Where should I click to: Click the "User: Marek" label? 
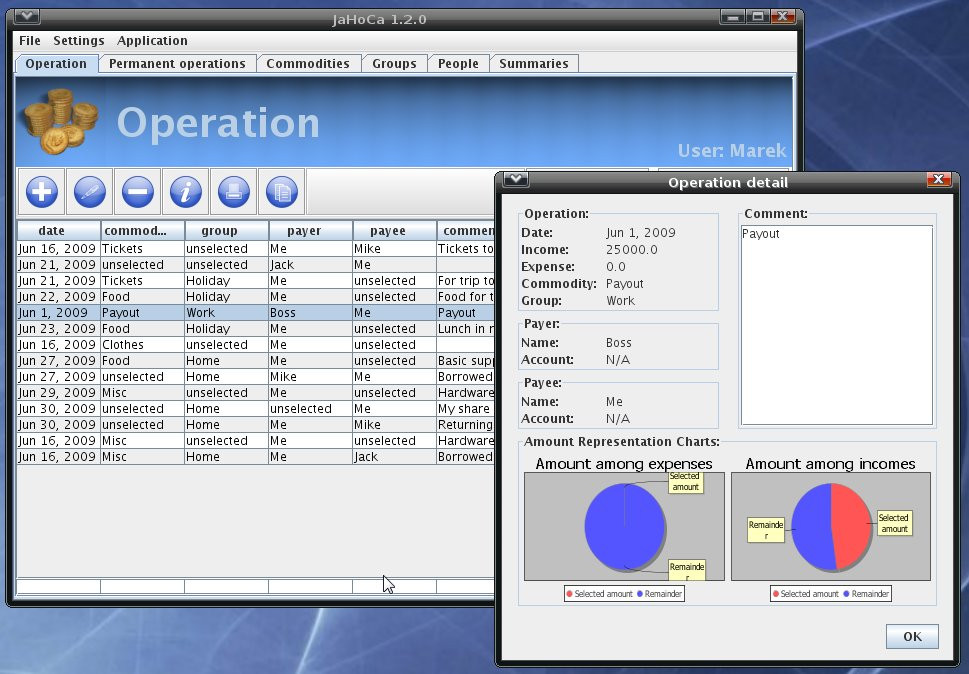pyautogui.click(x=732, y=151)
